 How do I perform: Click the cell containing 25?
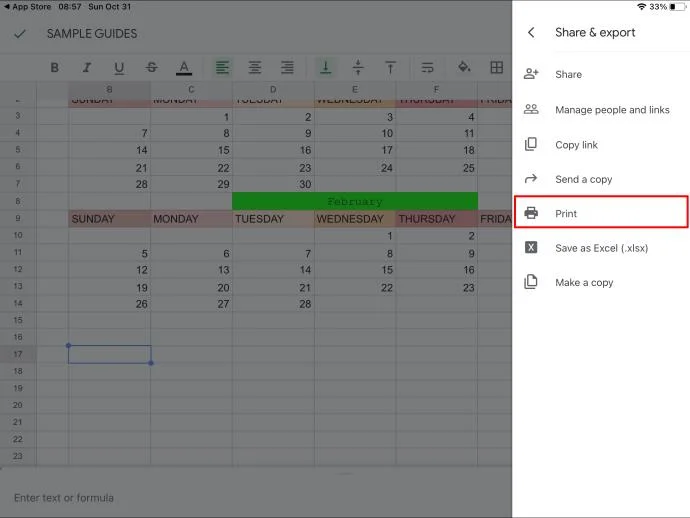[437, 168]
